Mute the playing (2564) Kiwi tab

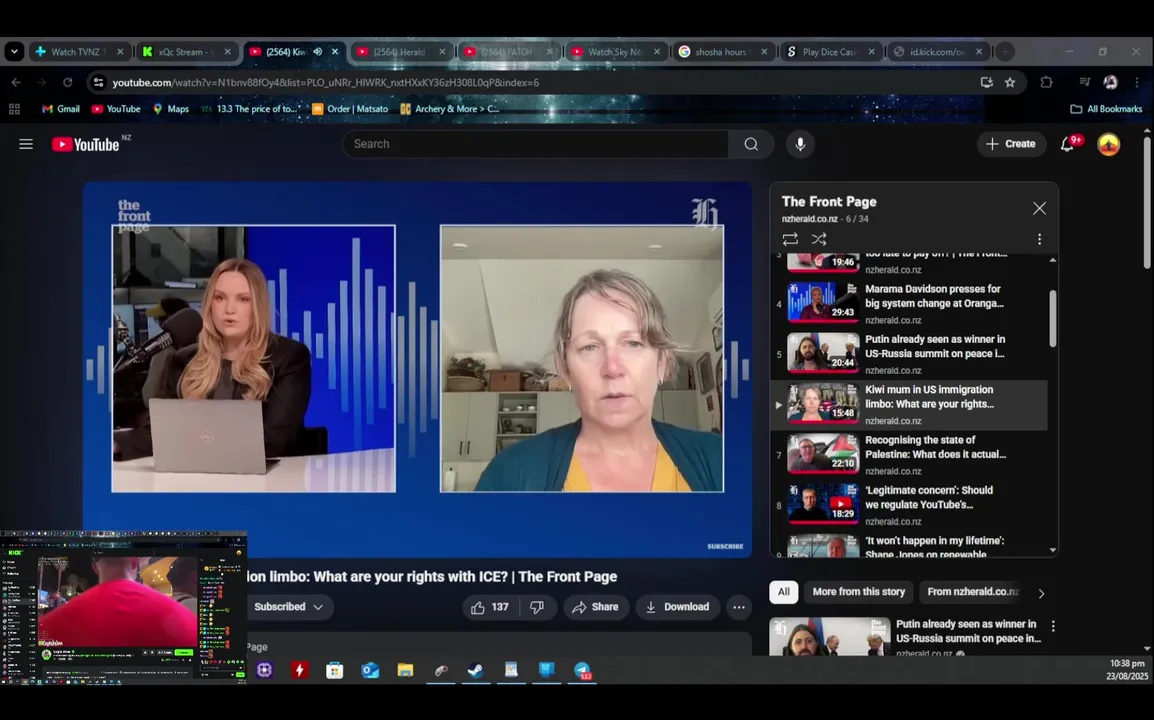pos(318,52)
